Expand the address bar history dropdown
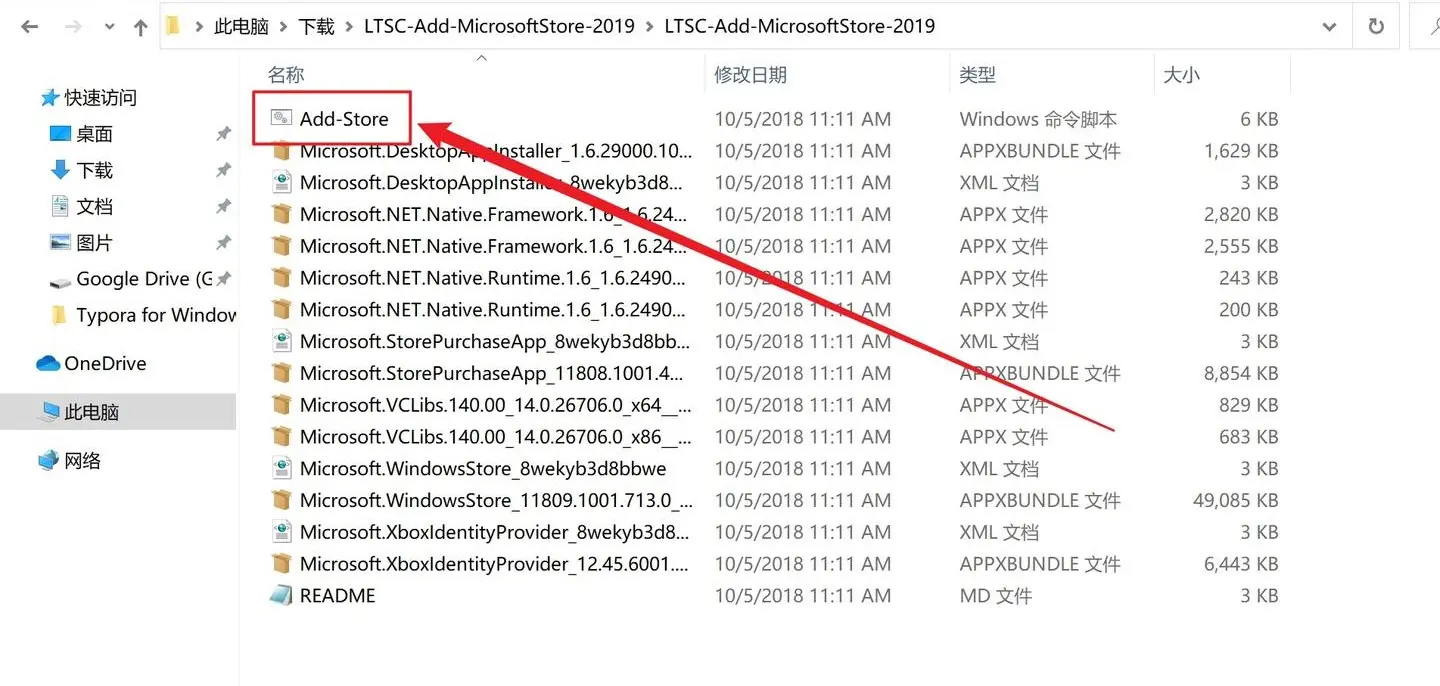Screen dimensions: 1440x686 (x=1329, y=27)
